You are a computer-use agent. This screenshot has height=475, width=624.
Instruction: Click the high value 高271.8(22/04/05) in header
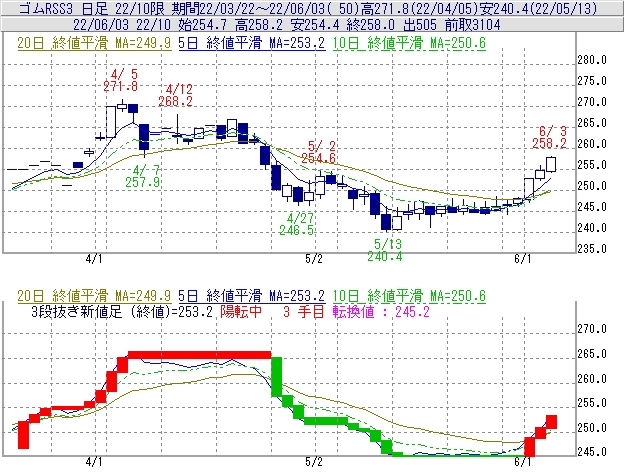point(419,8)
